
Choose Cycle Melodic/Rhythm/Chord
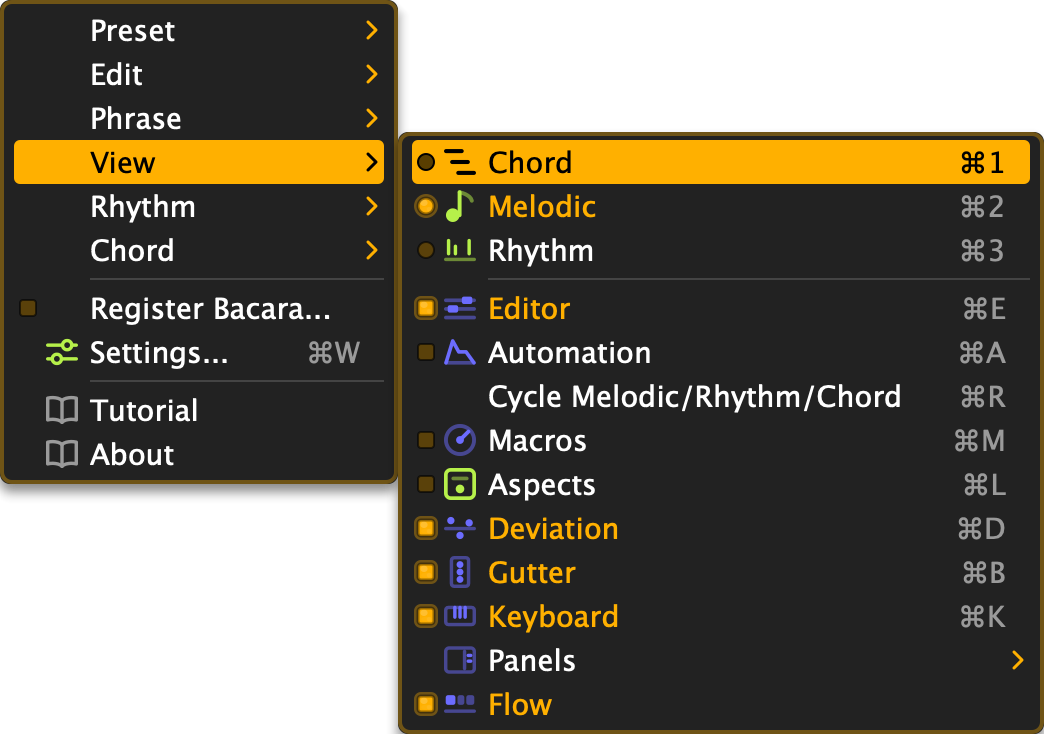(x=720, y=396)
